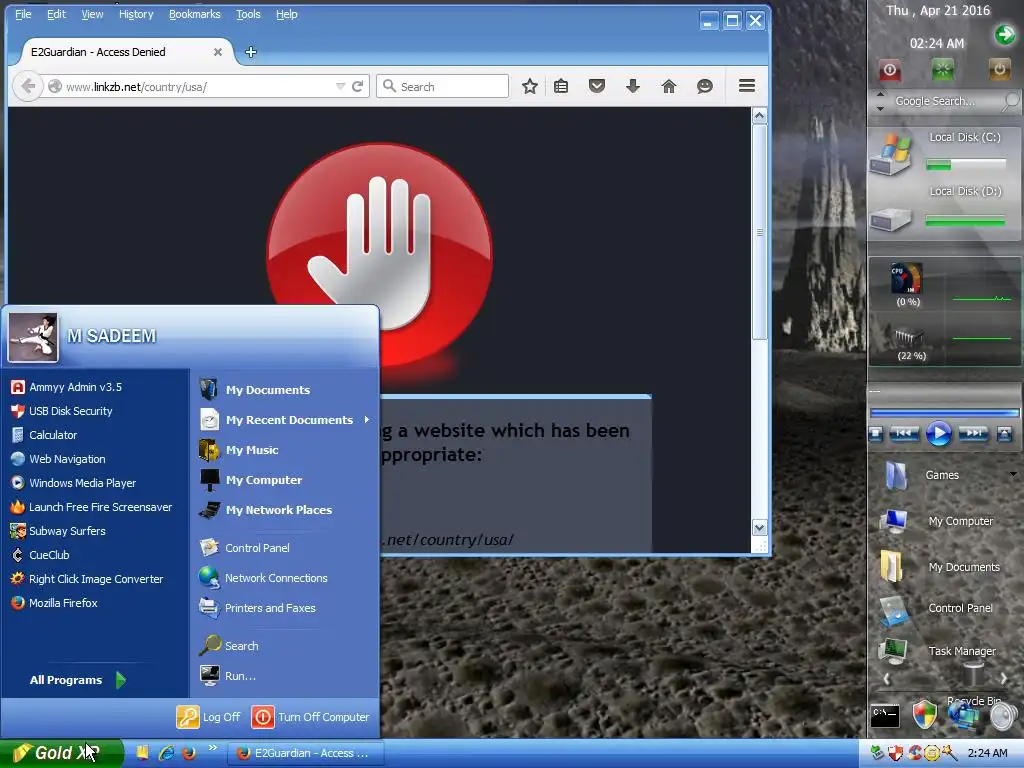This screenshot has height=768, width=1024.
Task: Reload the page with the refresh icon
Action: tap(357, 86)
